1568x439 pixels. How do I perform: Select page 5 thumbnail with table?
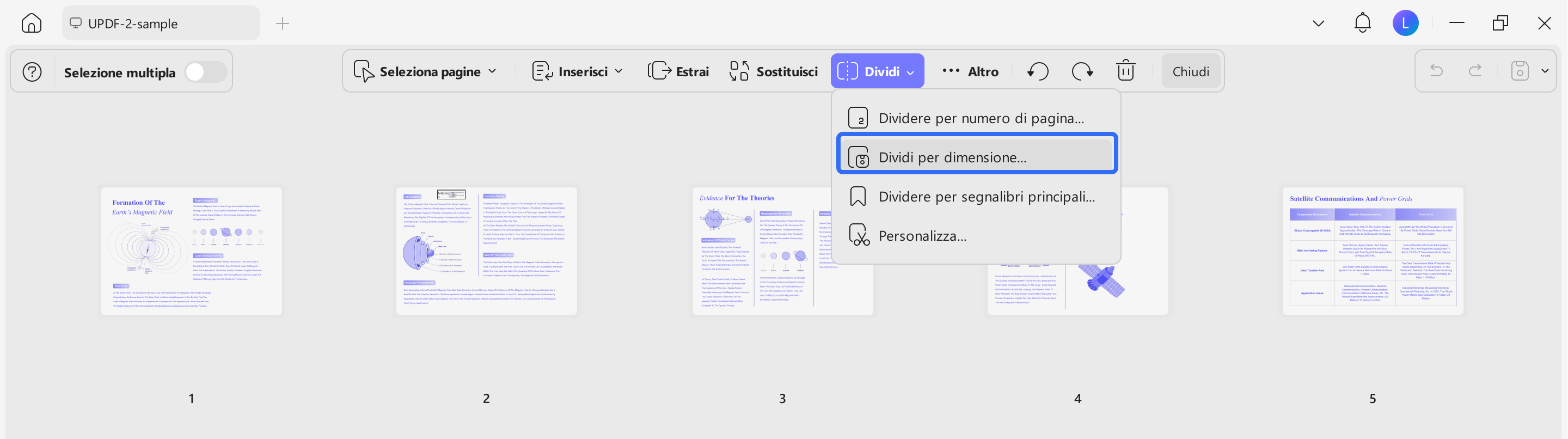pyautogui.click(x=1373, y=251)
